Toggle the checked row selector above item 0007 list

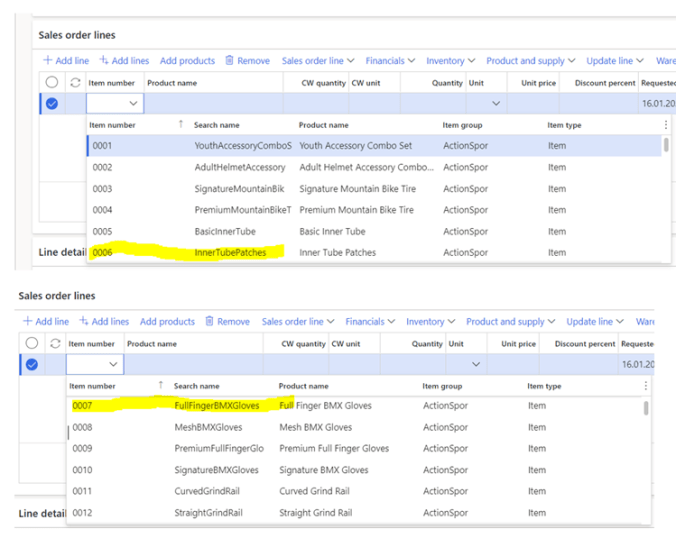click(x=32, y=364)
